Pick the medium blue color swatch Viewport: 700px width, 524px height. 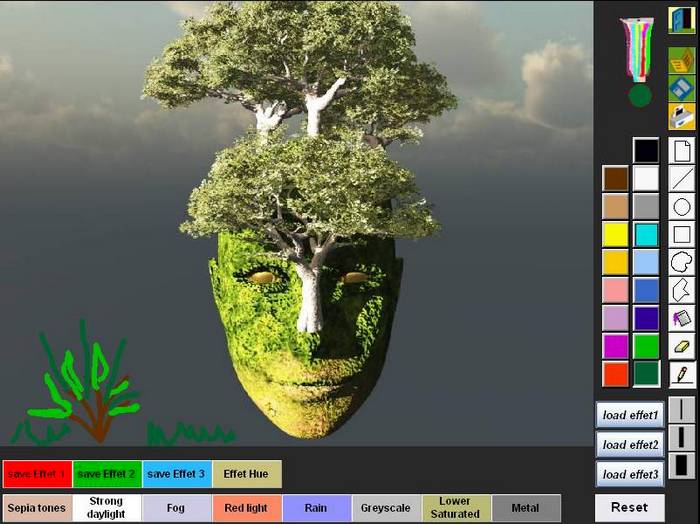click(646, 290)
